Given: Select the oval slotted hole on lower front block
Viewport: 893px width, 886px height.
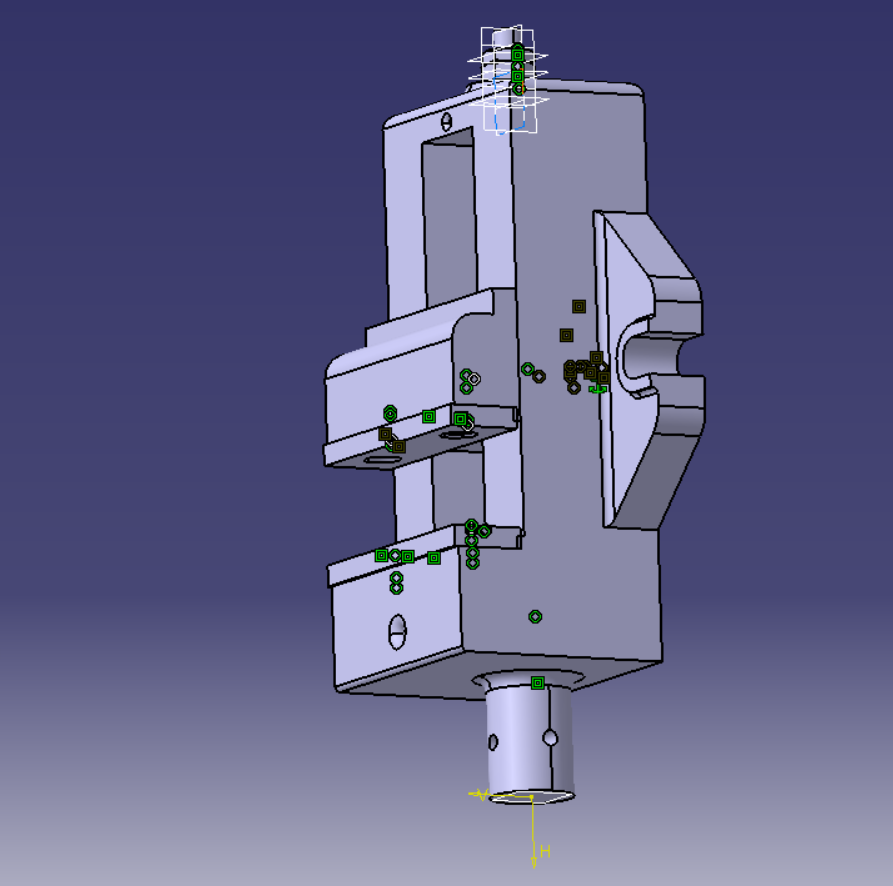Looking at the screenshot, I should tap(397, 631).
